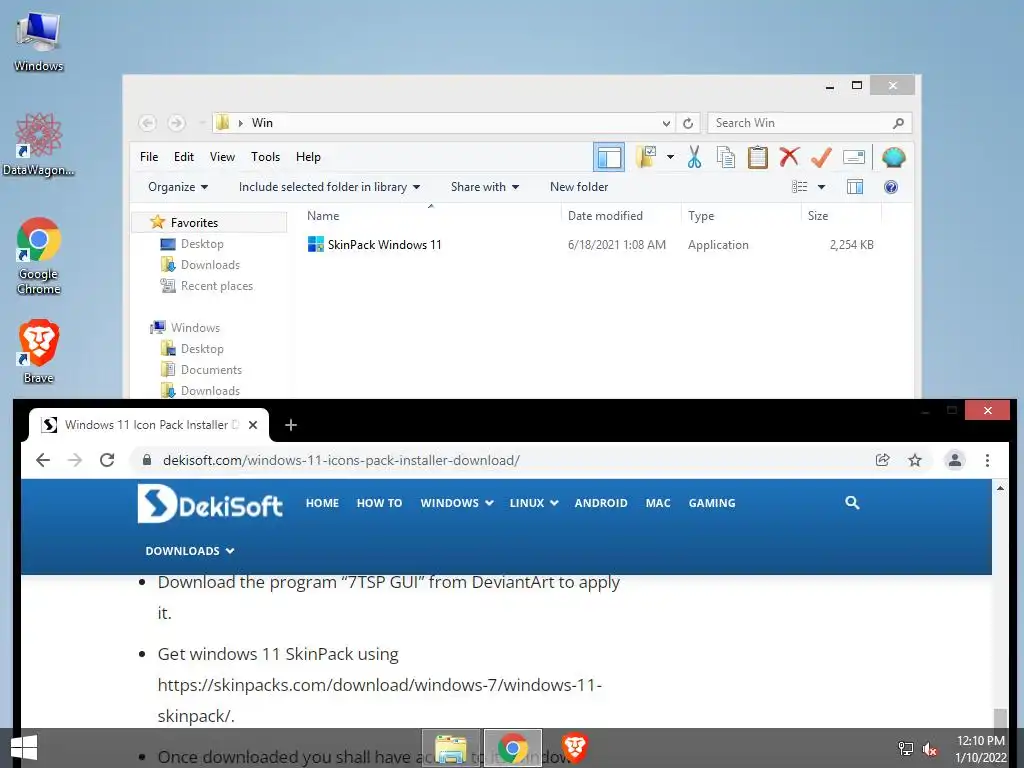Open dropdown arrow beside folder checkmark icon
This screenshot has height=768, width=1024.
click(x=670, y=157)
